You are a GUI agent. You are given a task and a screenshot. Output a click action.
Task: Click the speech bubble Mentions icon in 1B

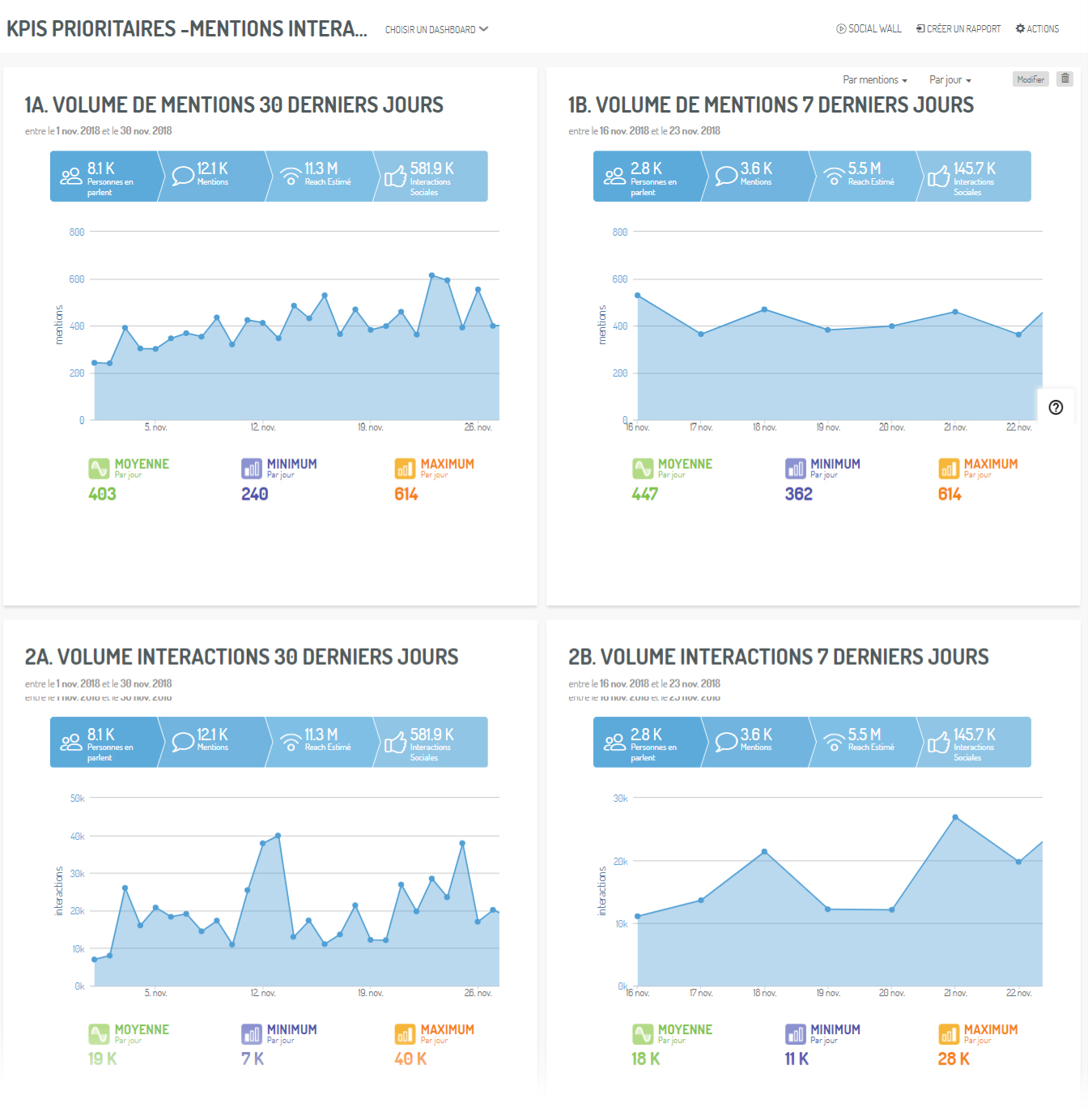coord(726,176)
